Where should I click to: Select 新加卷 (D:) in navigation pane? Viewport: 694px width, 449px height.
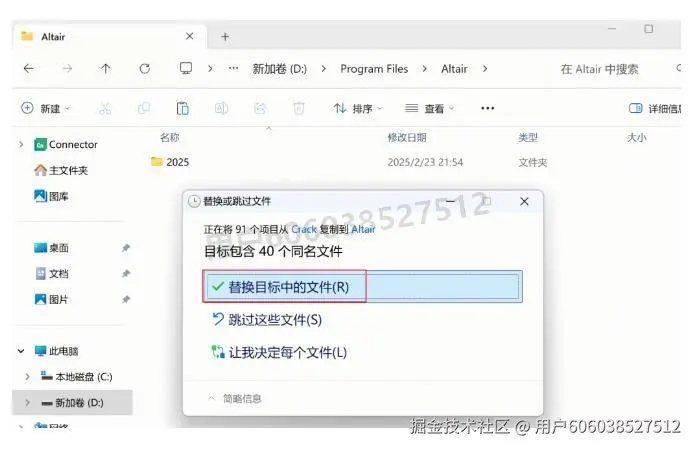(x=72, y=403)
